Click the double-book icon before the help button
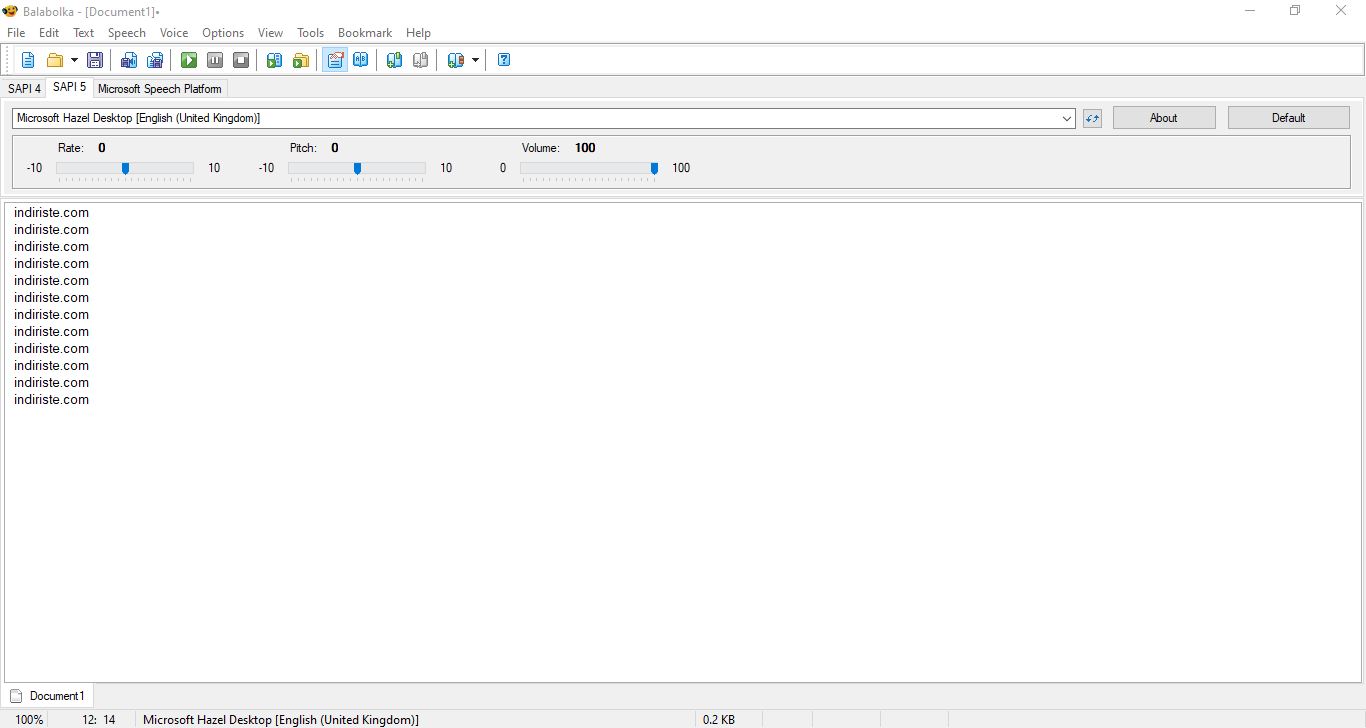The width and height of the screenshot is (1366, 728). pyautogui.click(x=456, y=60)
